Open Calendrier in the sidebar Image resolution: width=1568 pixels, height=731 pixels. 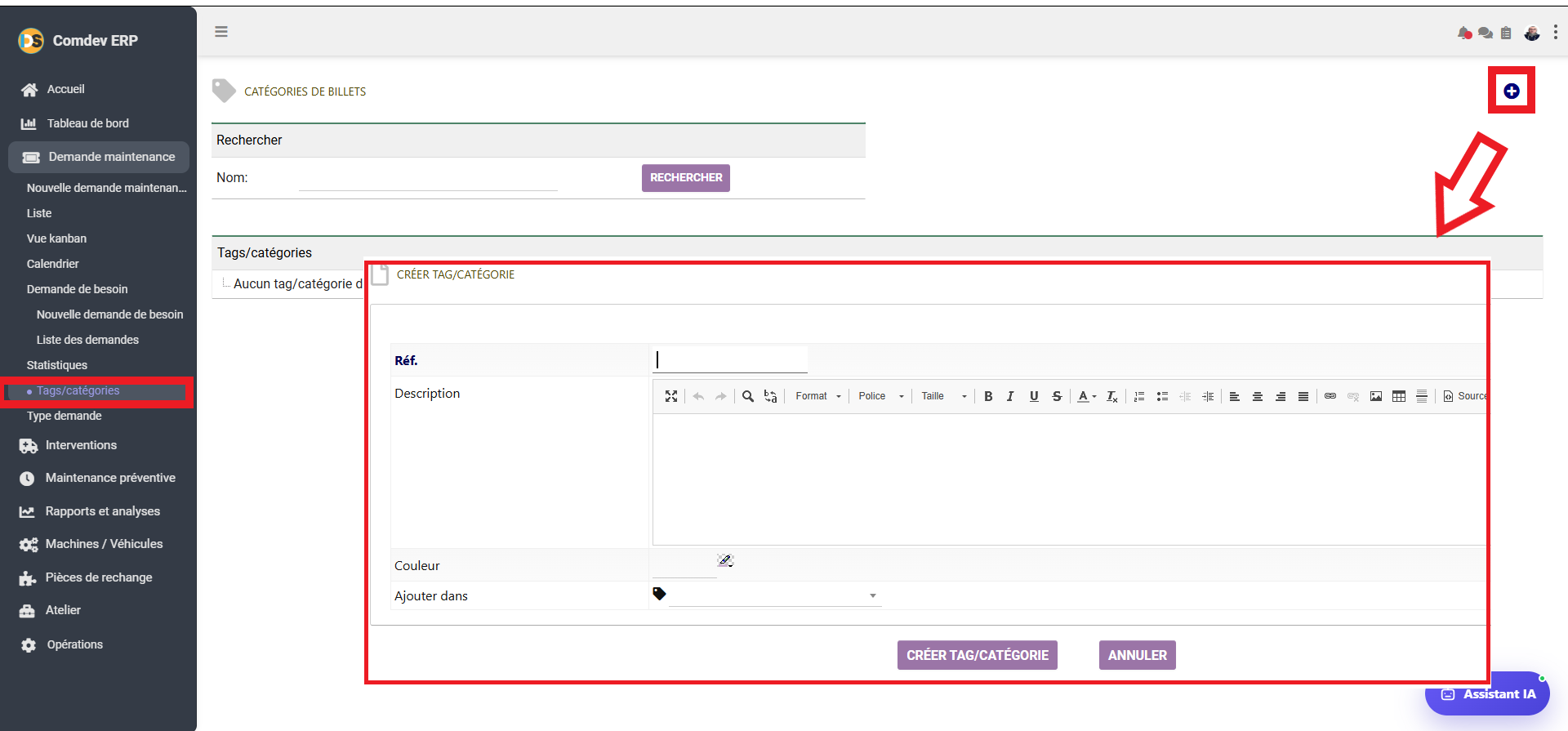tap(52, 264)
